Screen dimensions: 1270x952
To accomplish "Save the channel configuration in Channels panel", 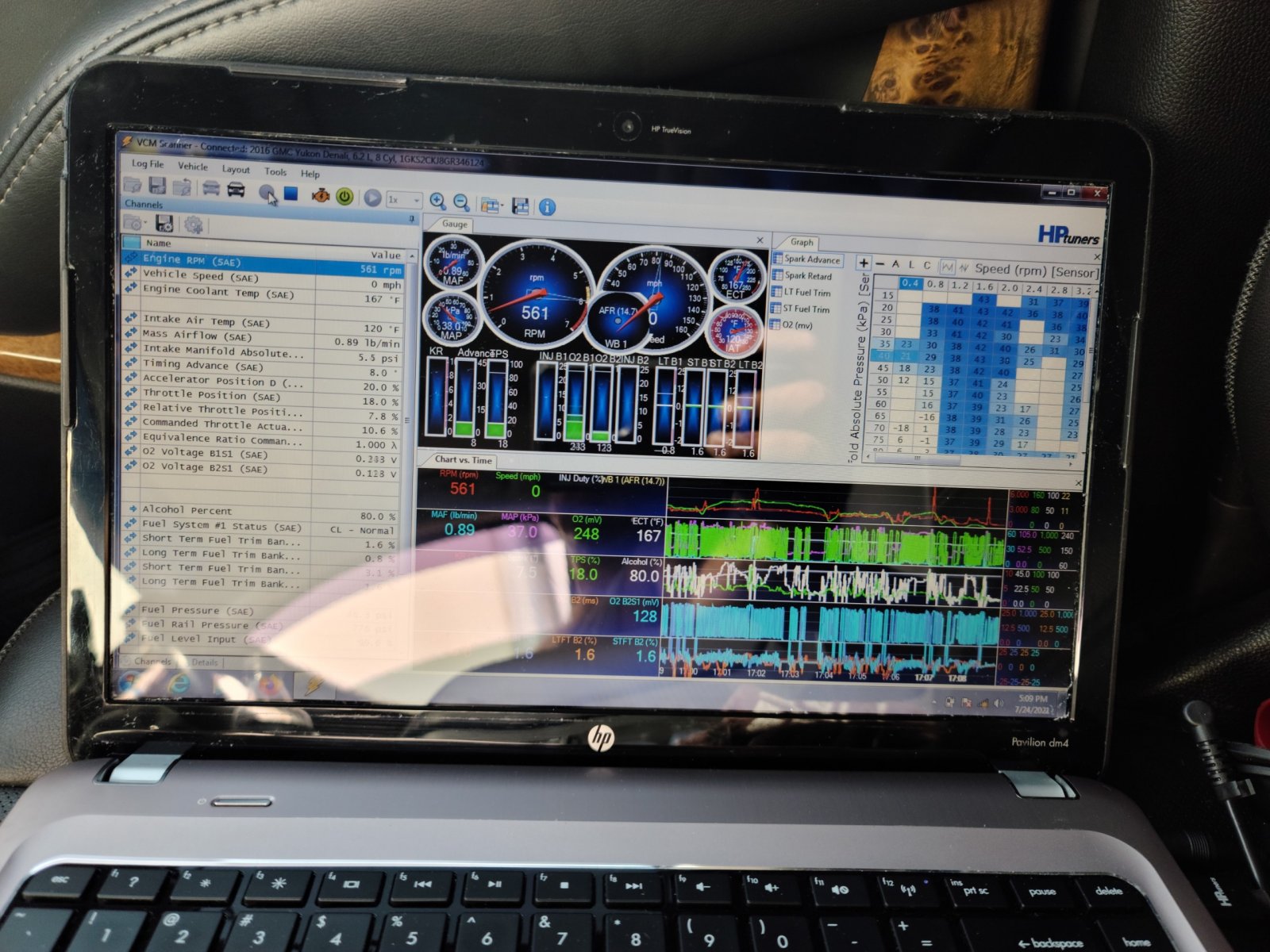I will [164, 224].
